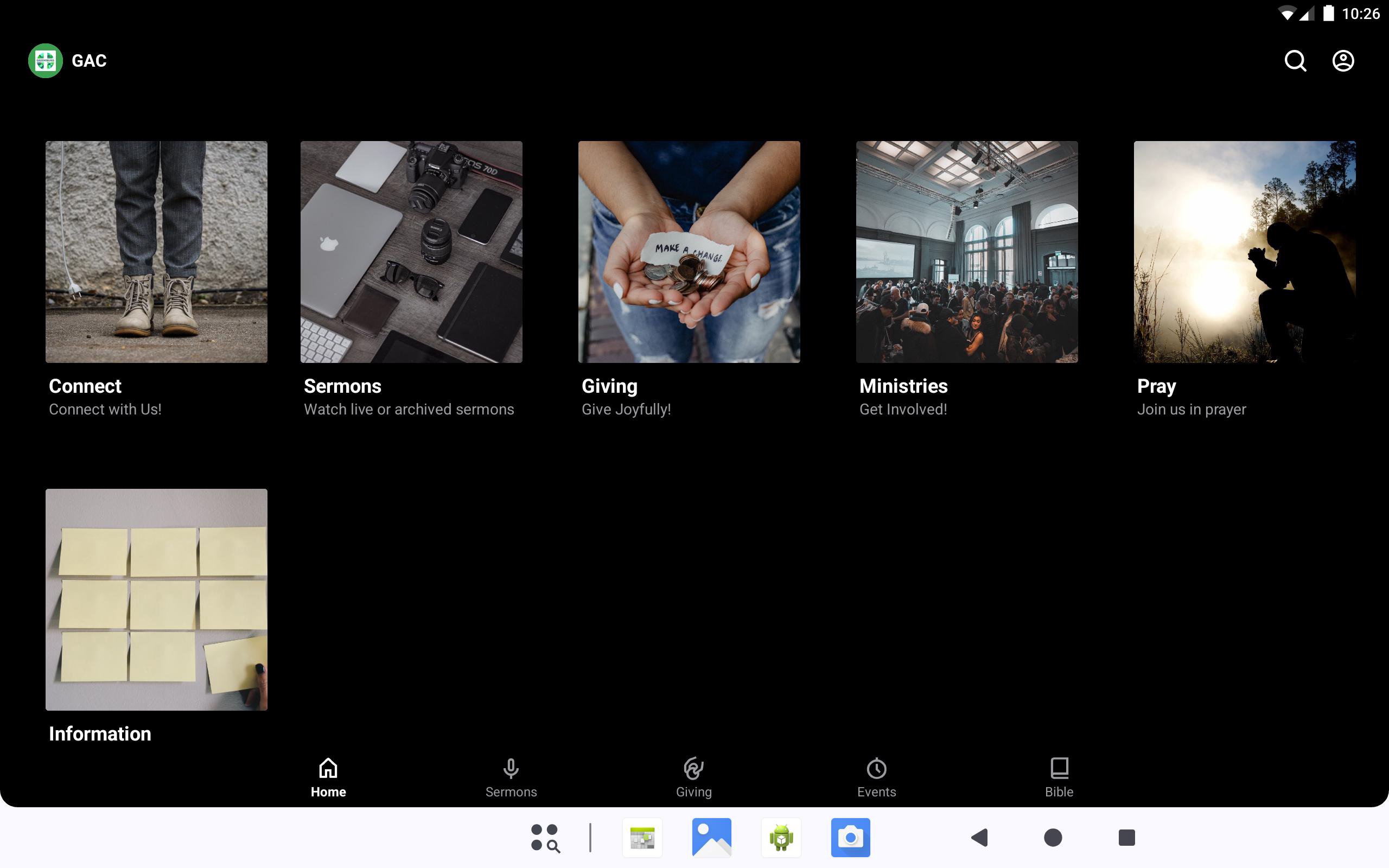
Task: Click the 'Watch live or archived sermons' text
Action: [x=409, y=409]
